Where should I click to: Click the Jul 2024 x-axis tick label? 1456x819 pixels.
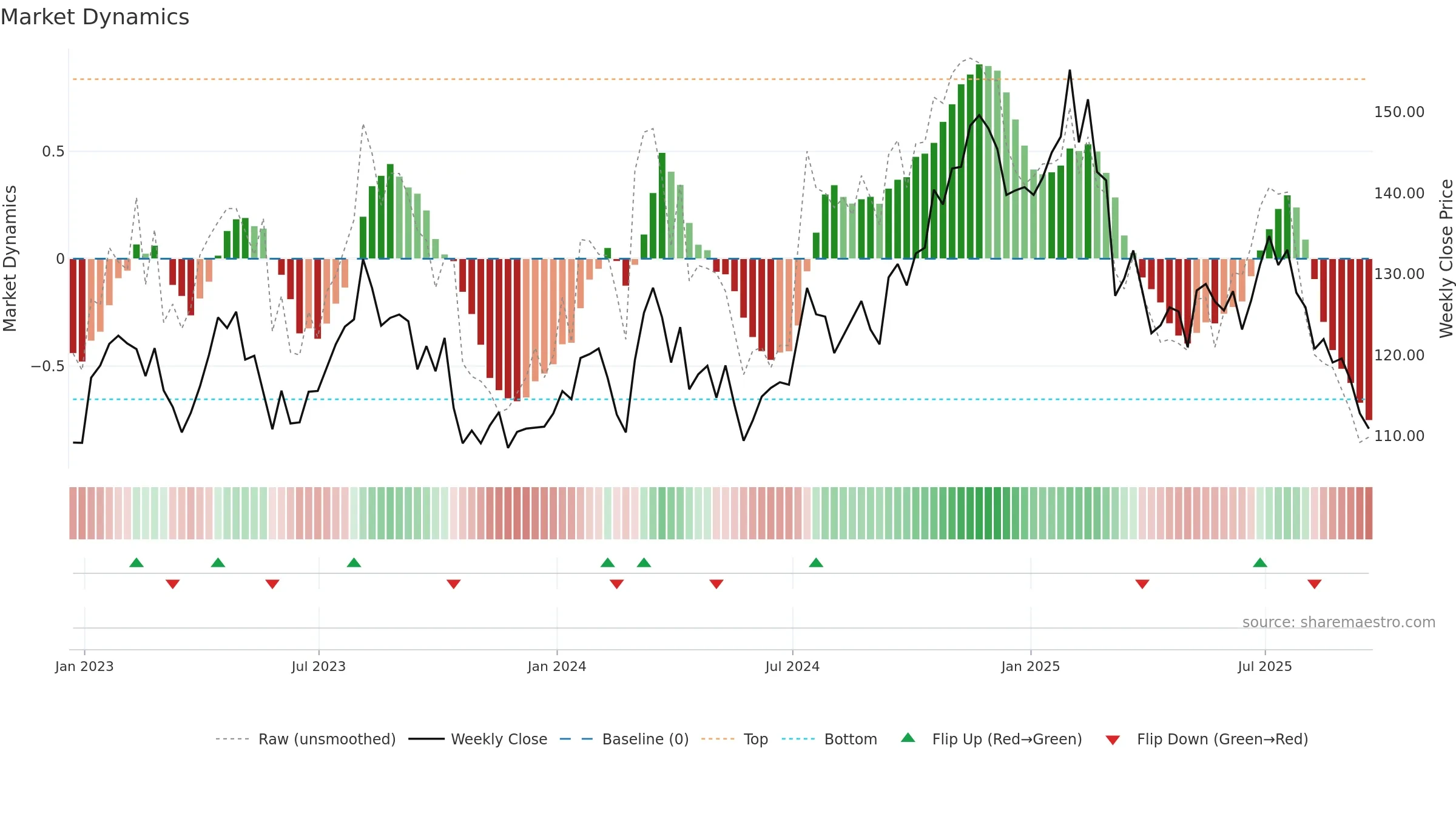pyautogui.click(x=792, y=666)
